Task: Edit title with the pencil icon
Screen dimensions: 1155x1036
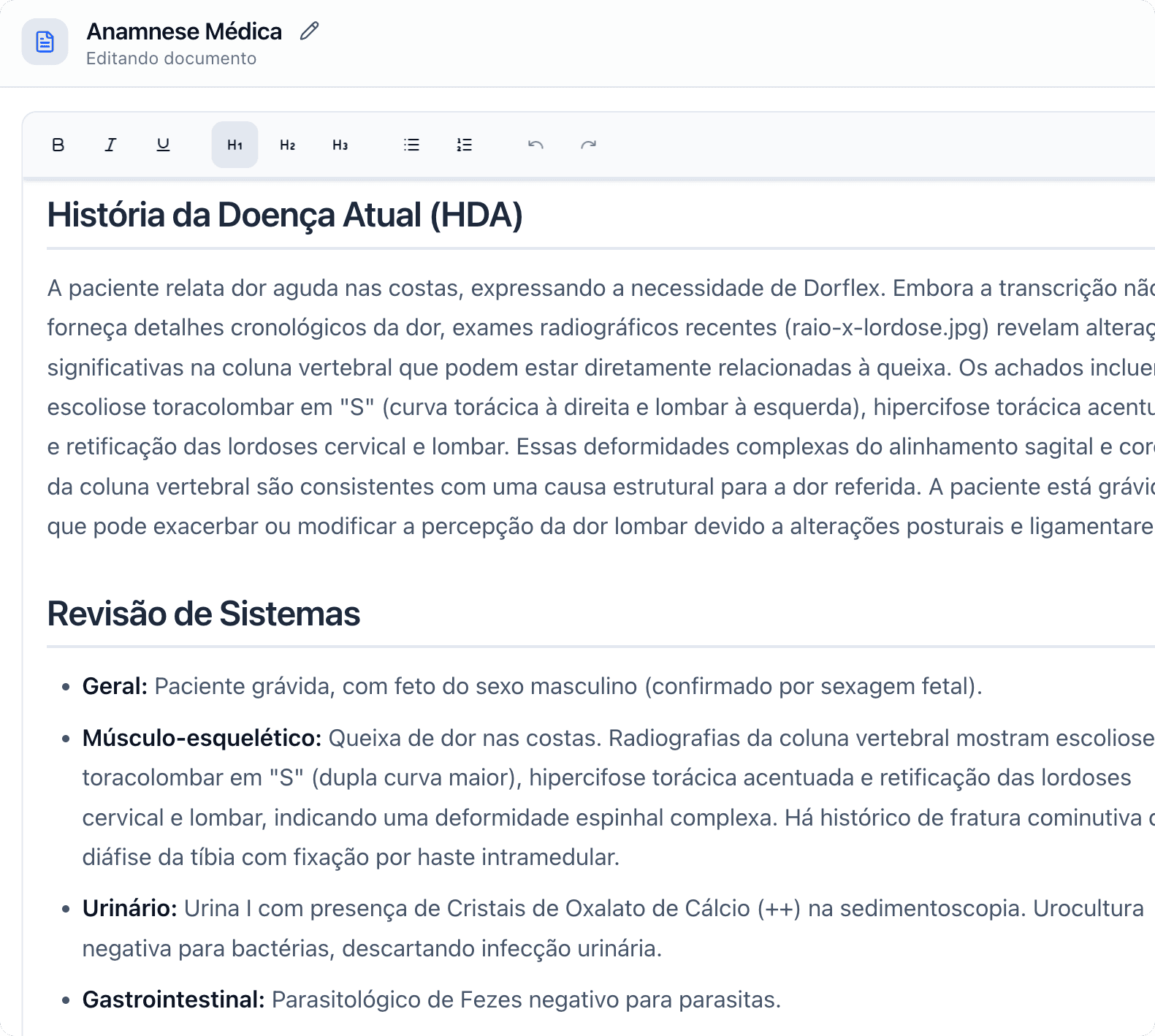Action: tap(310, 31)
